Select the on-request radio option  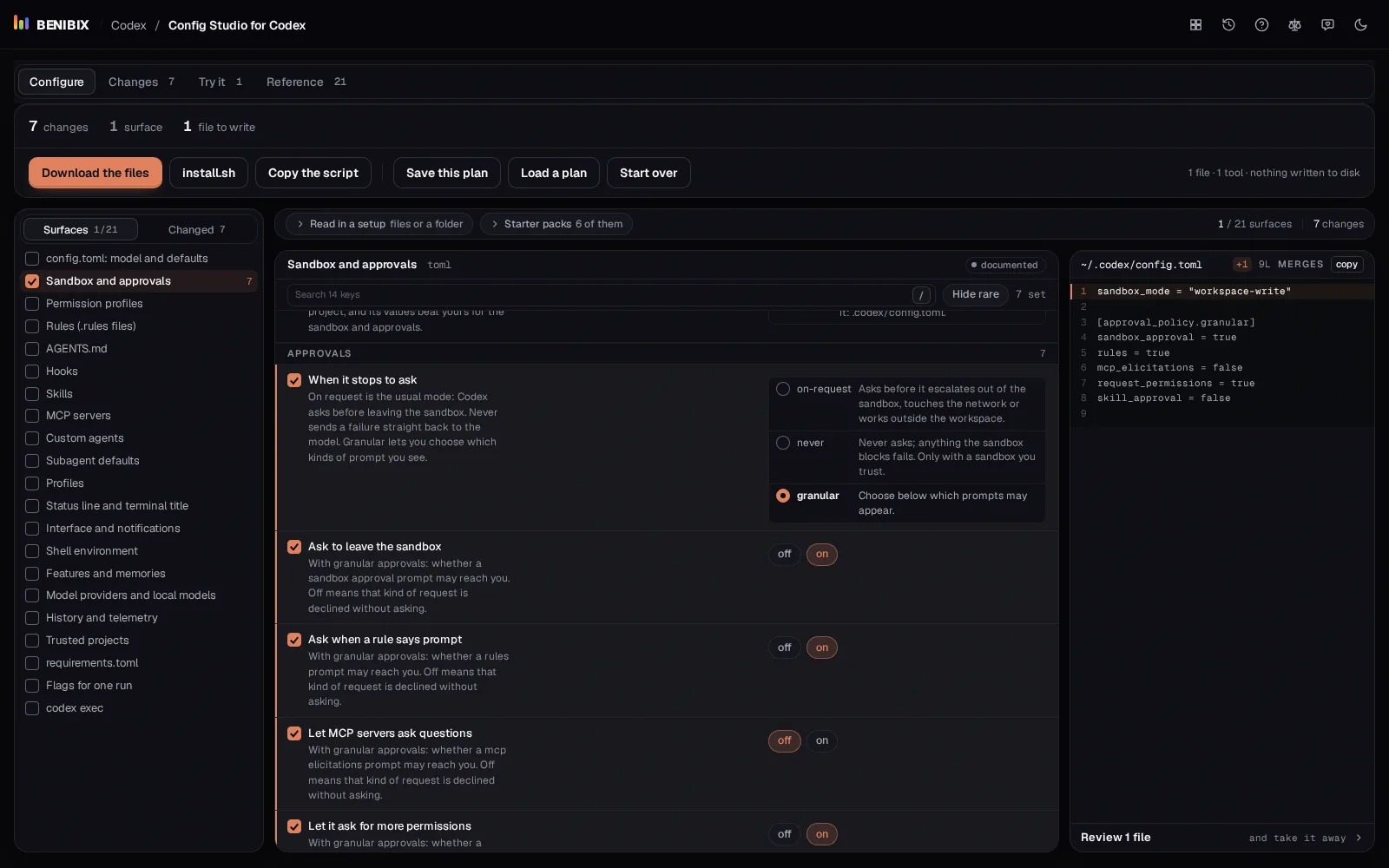[x=783, y=389]
